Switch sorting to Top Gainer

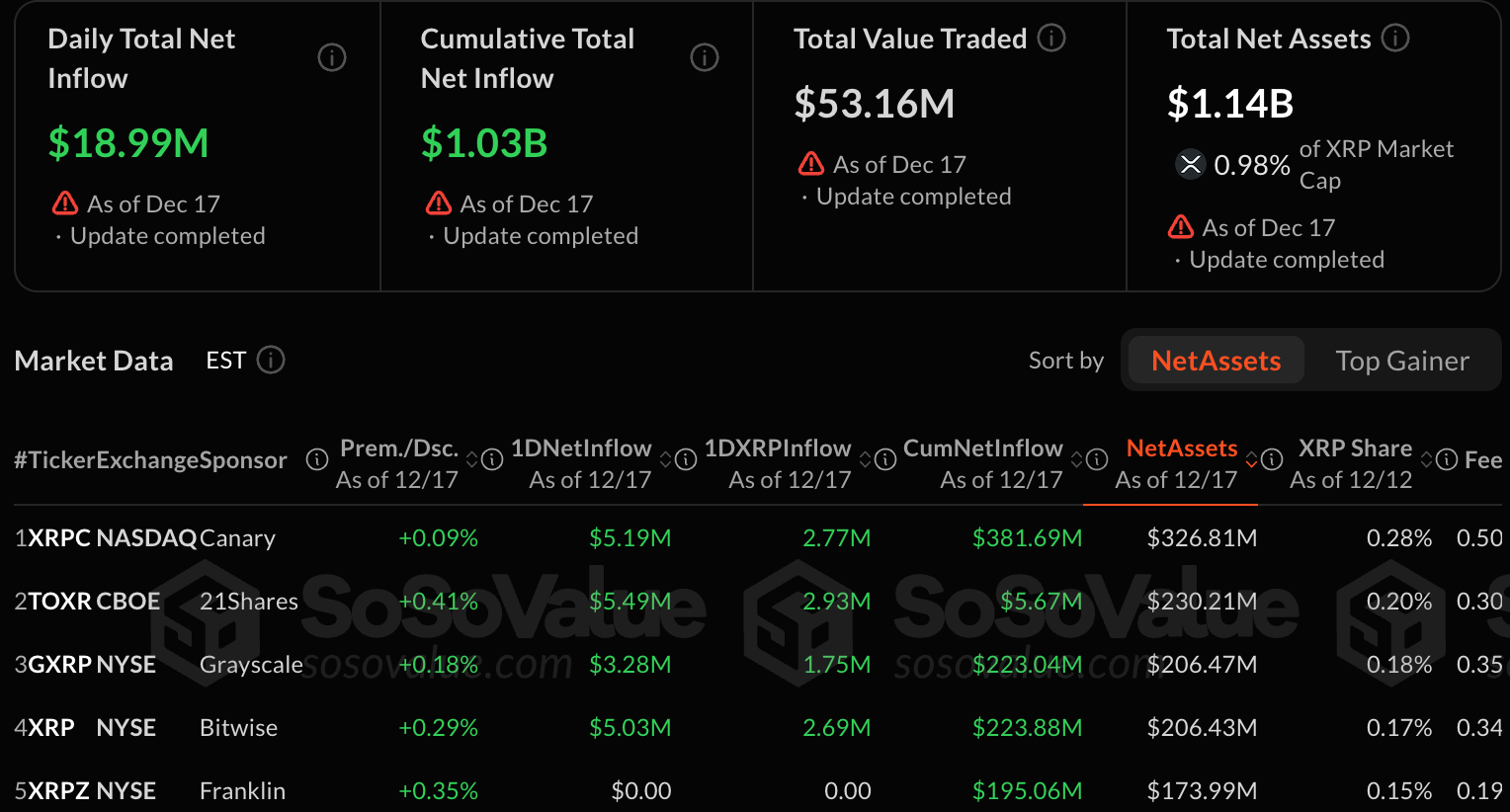1401,361
